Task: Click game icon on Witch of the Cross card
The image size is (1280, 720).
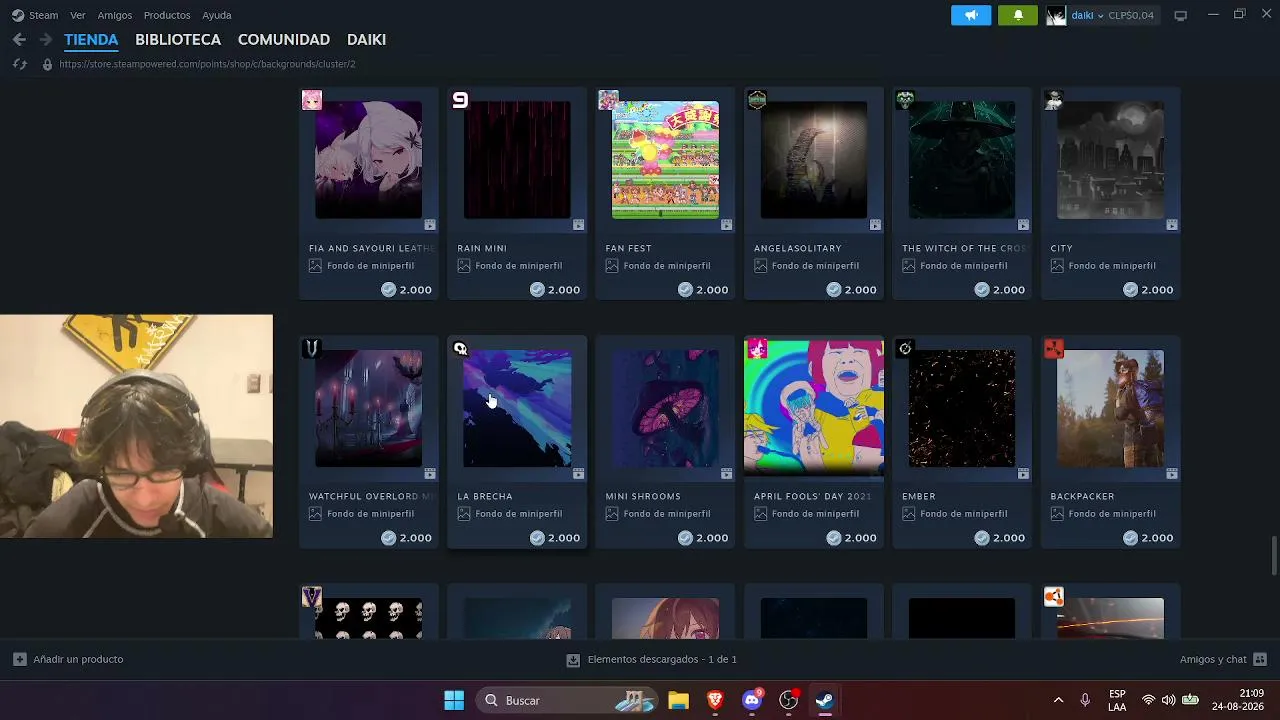Action: pos(905,100)
